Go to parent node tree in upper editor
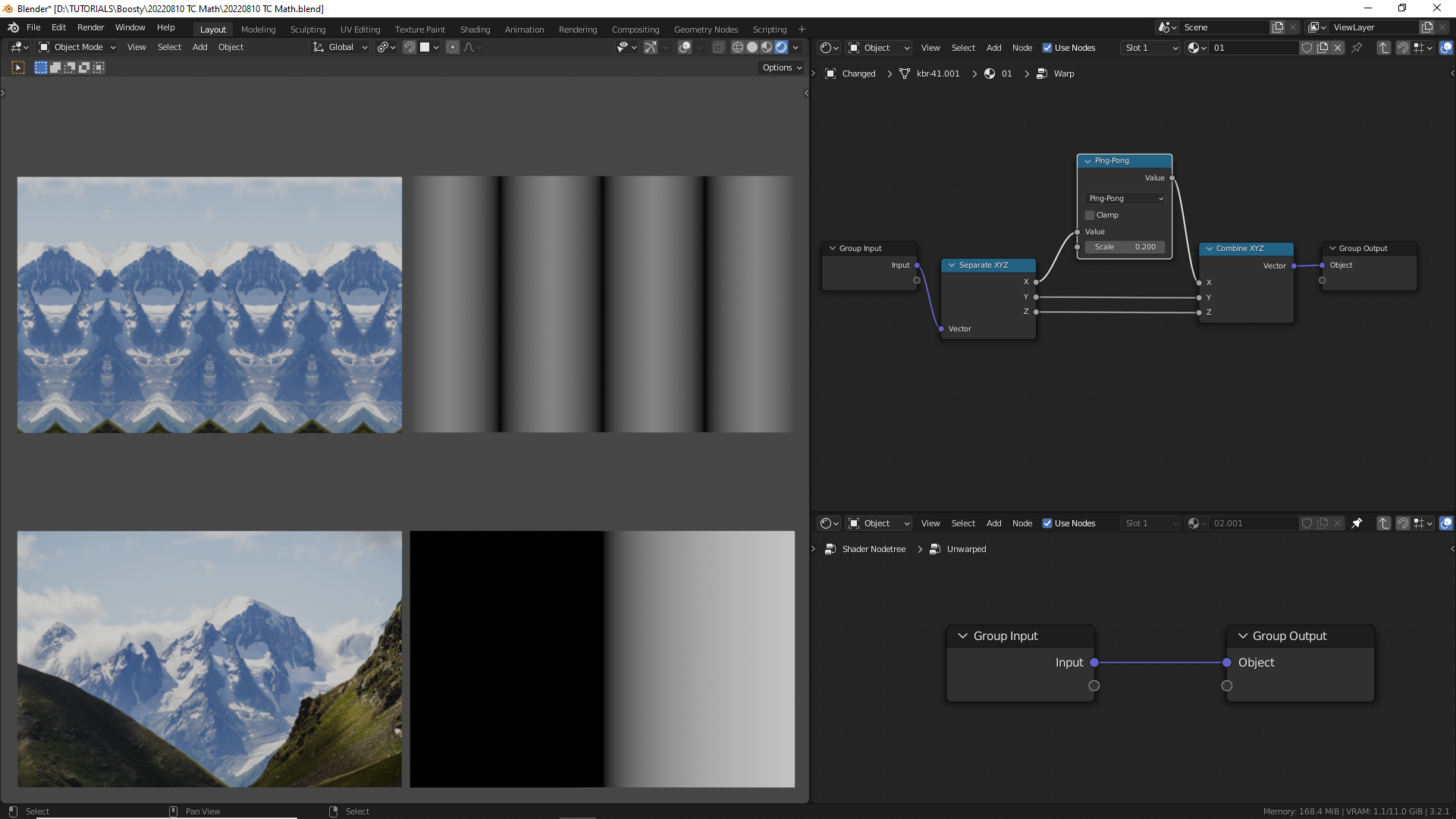Image resolution: width=1456 pixels, height=819 pixels. (1383, 48)
